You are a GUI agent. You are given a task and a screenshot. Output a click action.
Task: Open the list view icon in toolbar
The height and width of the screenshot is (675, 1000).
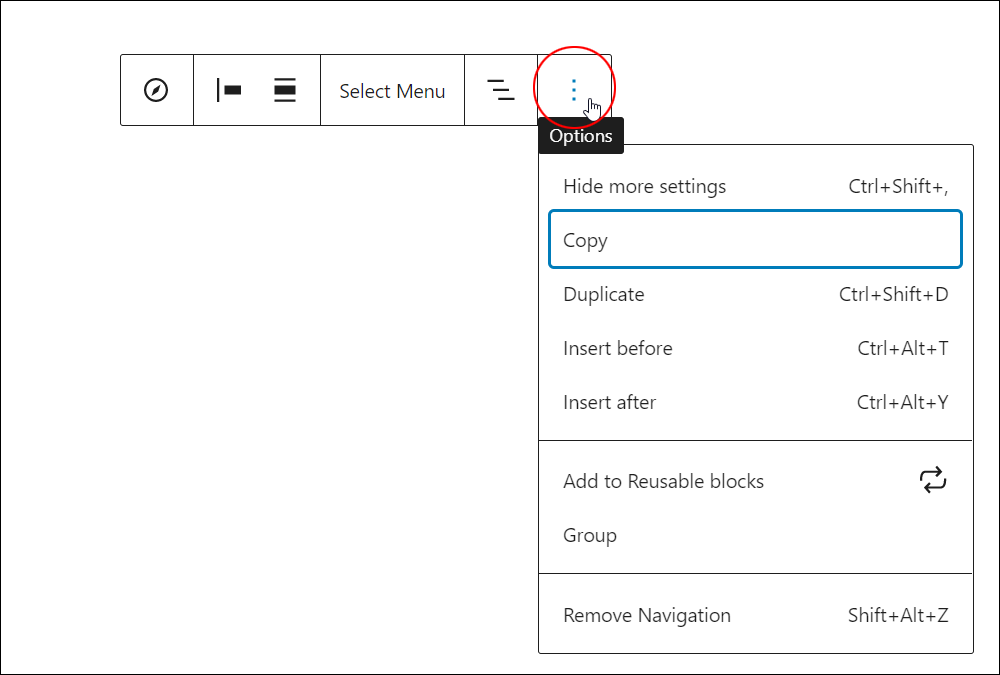(501, 90)
